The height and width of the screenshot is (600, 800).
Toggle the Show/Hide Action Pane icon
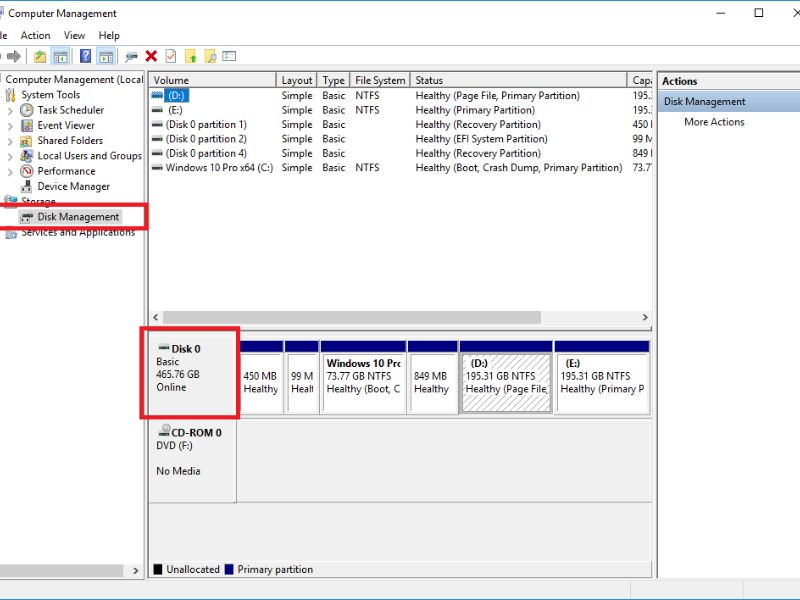(x=106, y=56)
